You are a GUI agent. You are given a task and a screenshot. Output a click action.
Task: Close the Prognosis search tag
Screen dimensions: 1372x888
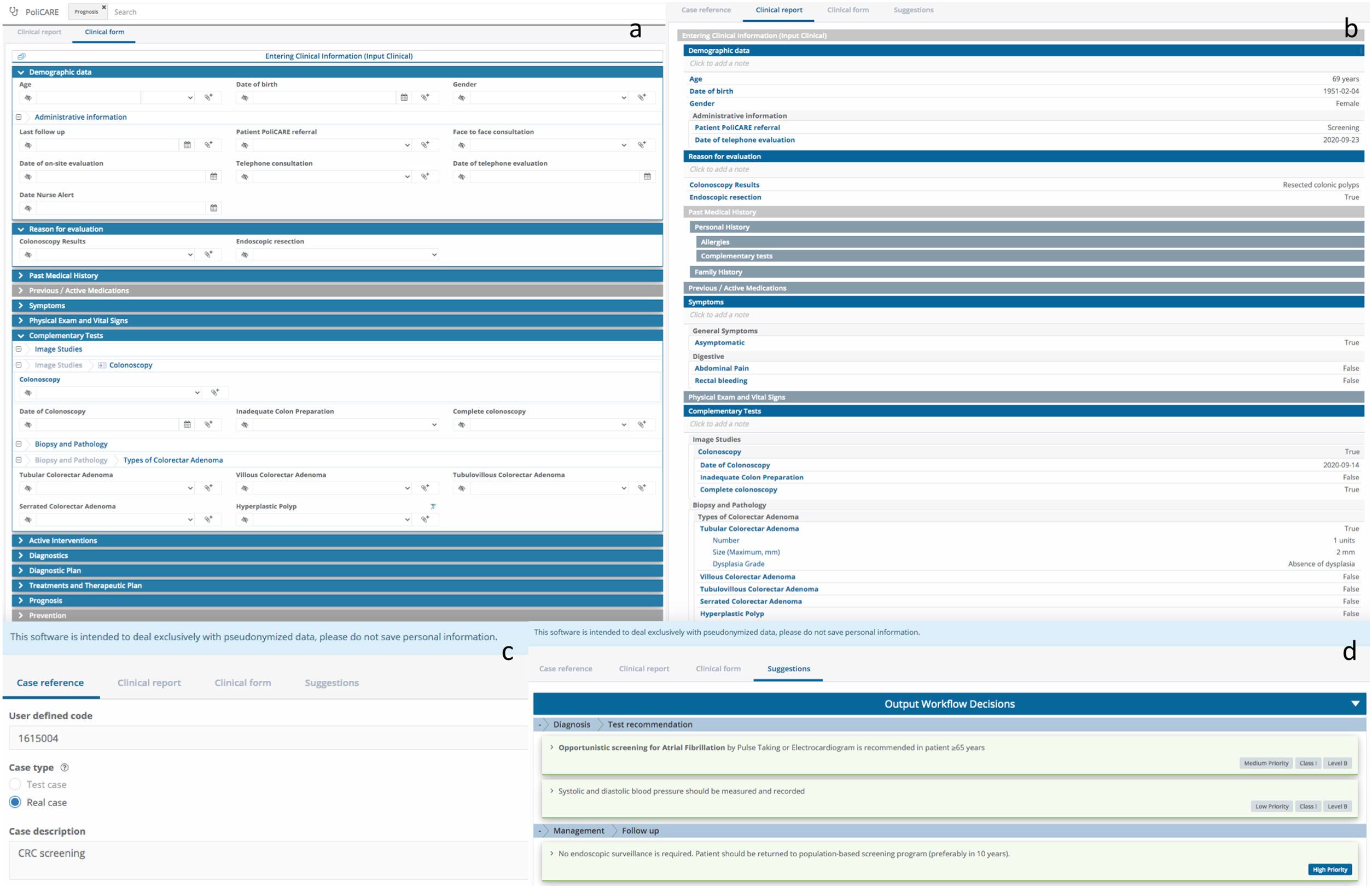pos(104,8)
